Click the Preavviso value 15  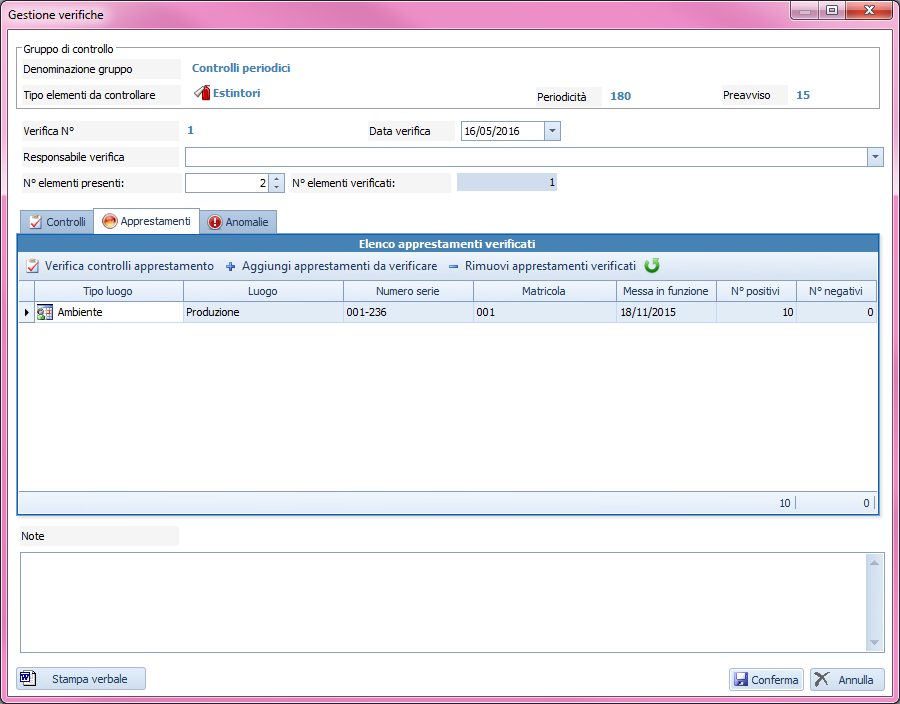coord(803,95)
